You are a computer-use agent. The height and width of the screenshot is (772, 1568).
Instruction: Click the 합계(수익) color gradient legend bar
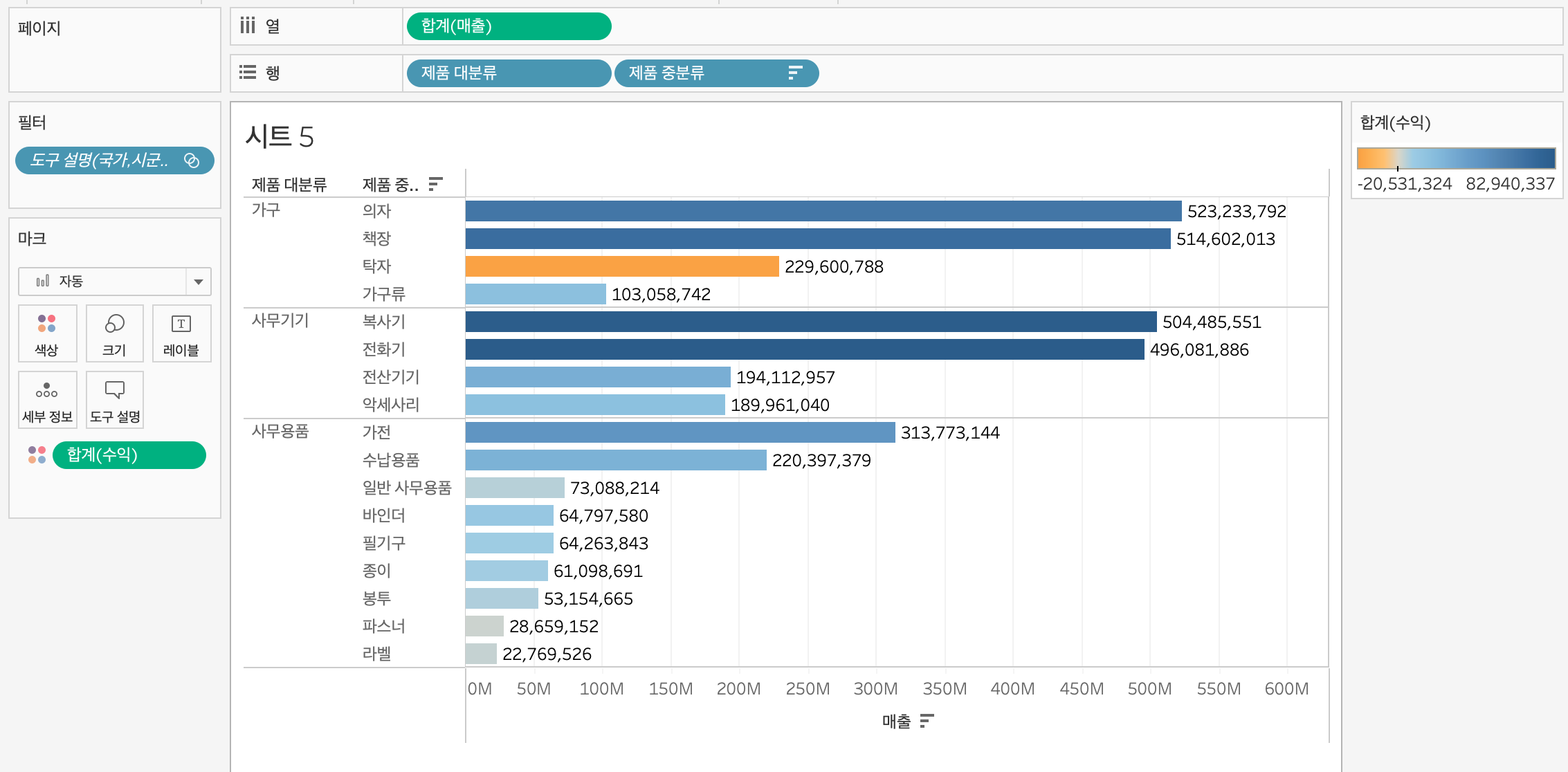[1456, 158]
